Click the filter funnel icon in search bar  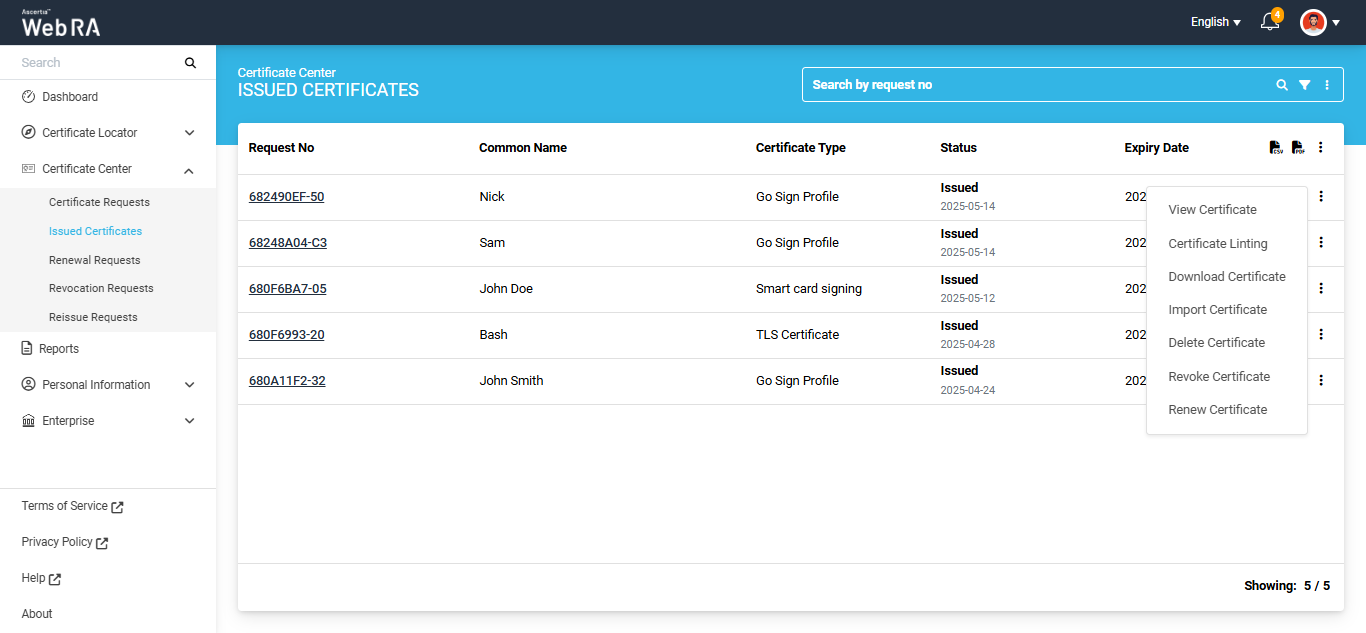point(1305,85)
